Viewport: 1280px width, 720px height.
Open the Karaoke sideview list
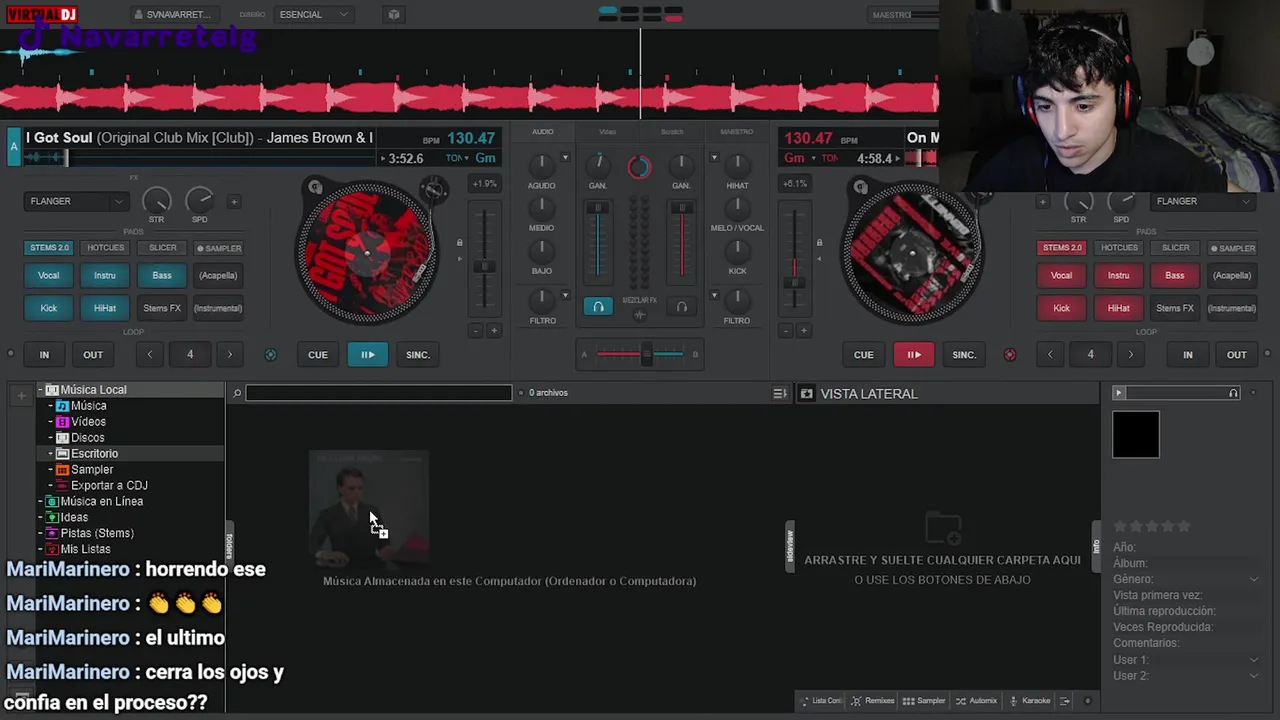click(1030, 701)
